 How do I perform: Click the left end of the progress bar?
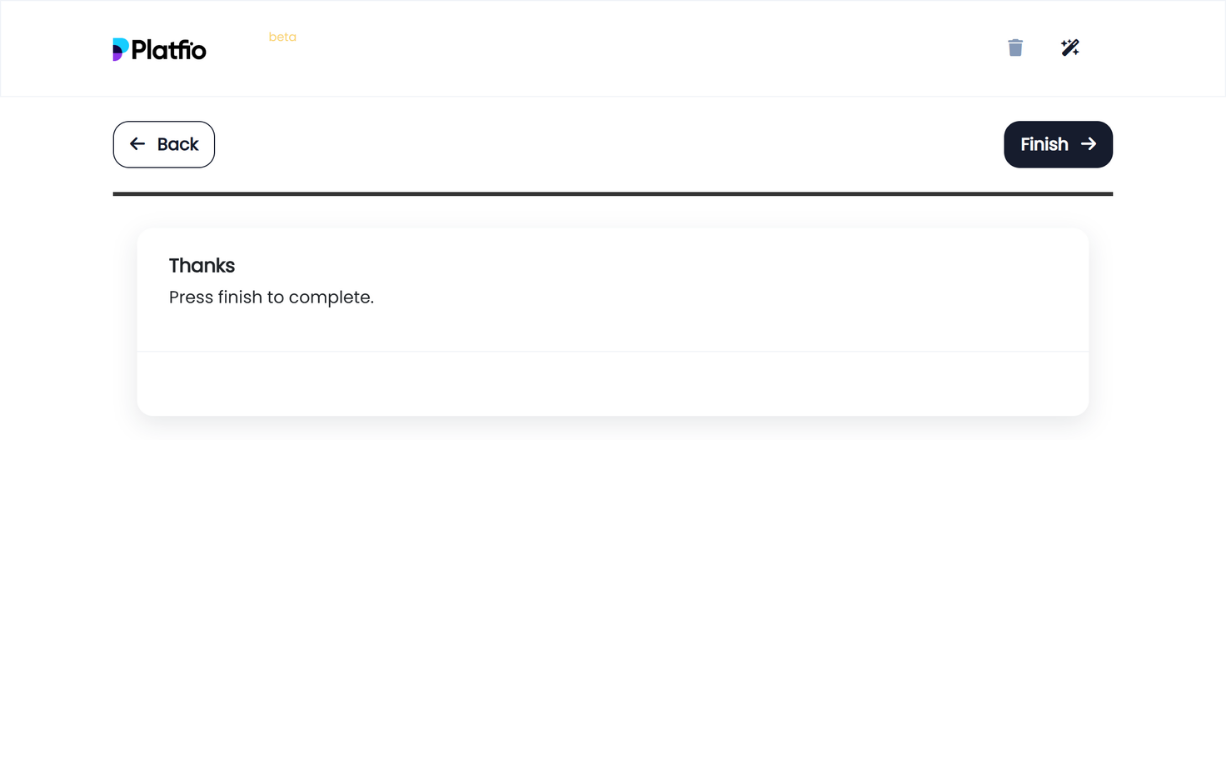tap(118, 194)
